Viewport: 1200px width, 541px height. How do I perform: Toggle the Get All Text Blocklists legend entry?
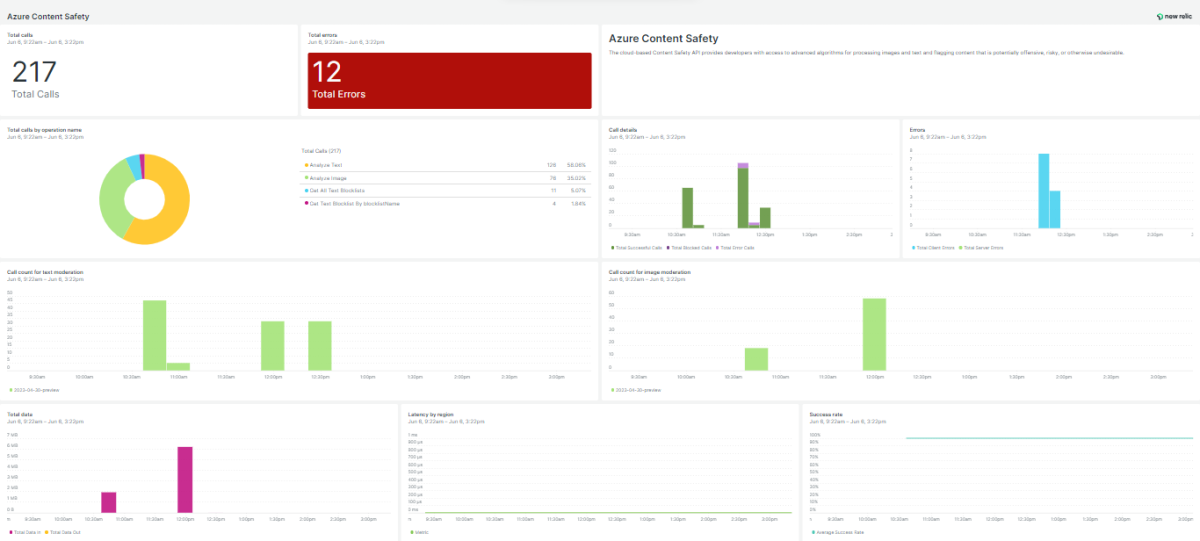click(335, 190)
